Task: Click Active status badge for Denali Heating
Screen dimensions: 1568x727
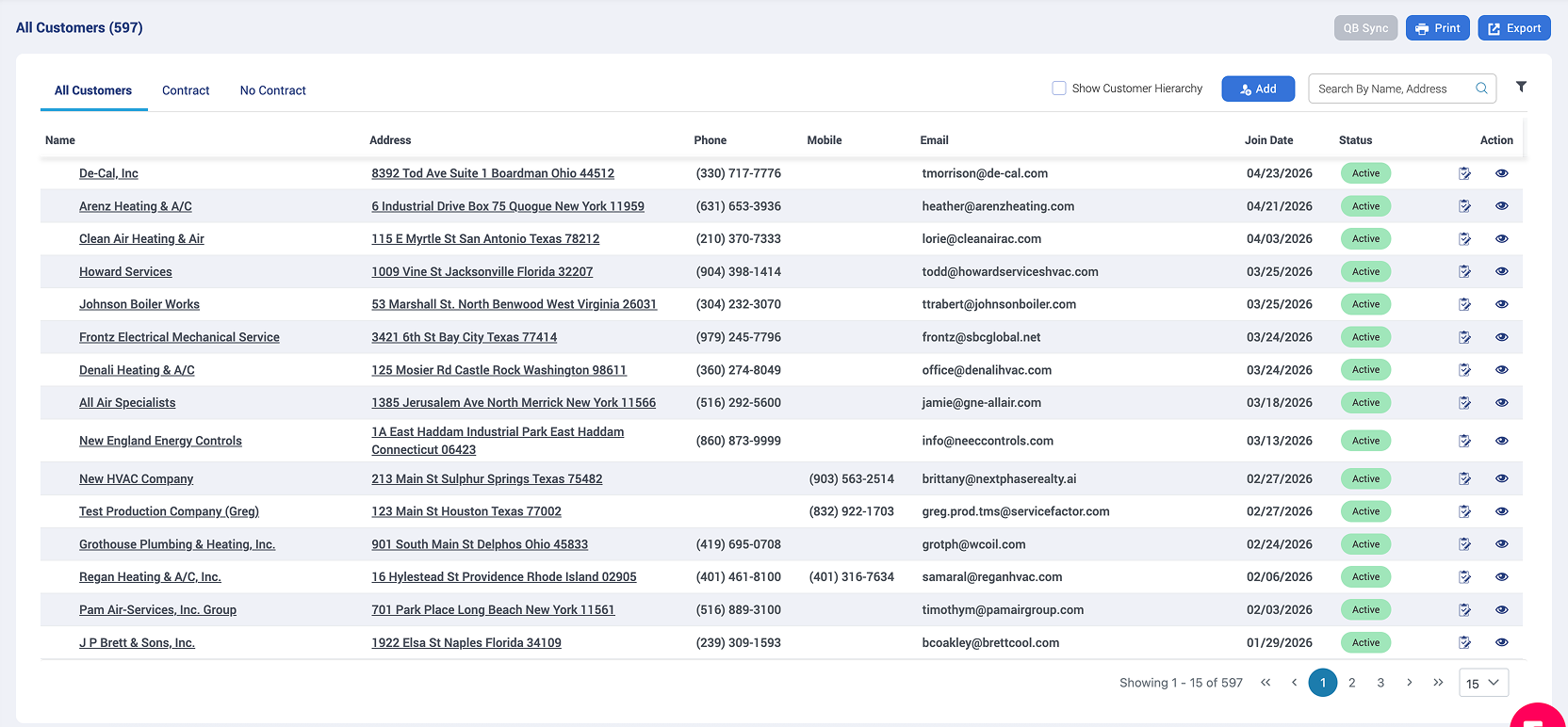Action: click(1365, 370)
